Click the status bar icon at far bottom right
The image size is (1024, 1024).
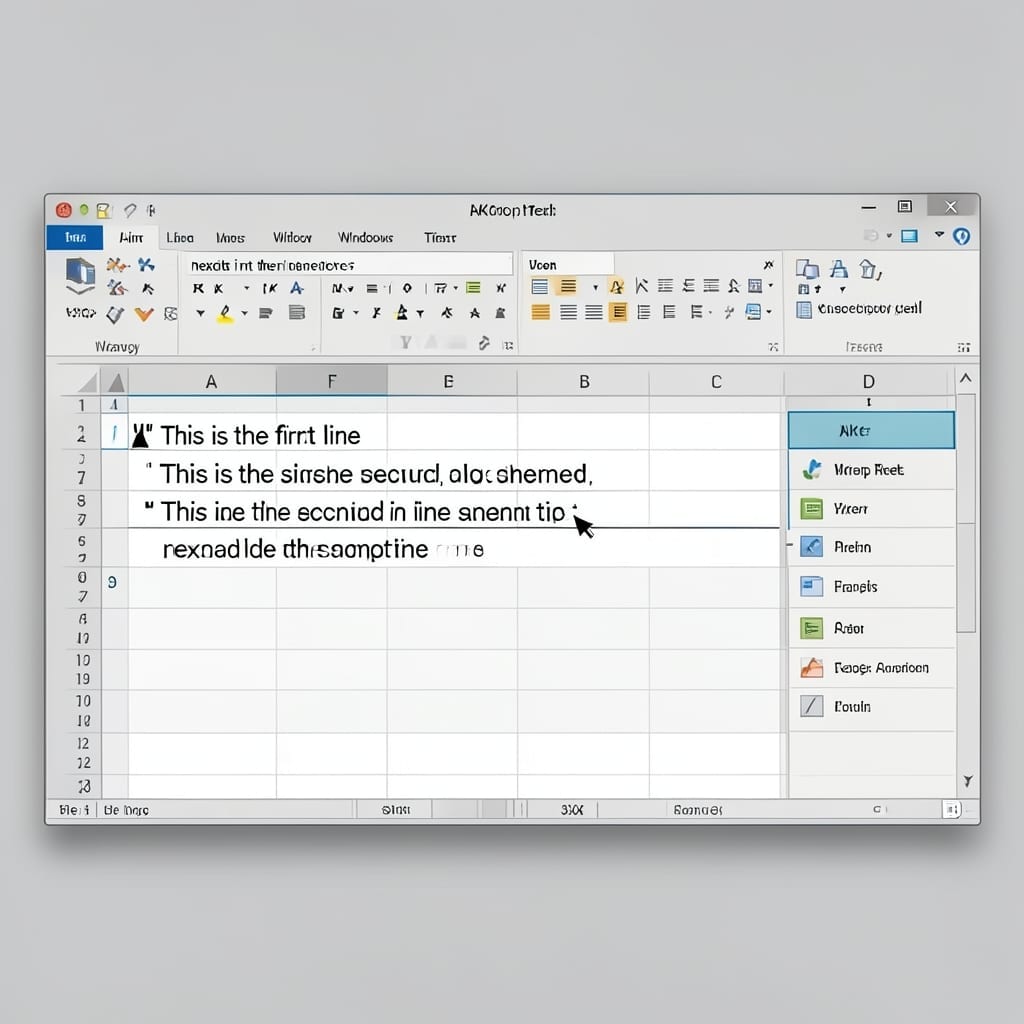pos(952,810)
